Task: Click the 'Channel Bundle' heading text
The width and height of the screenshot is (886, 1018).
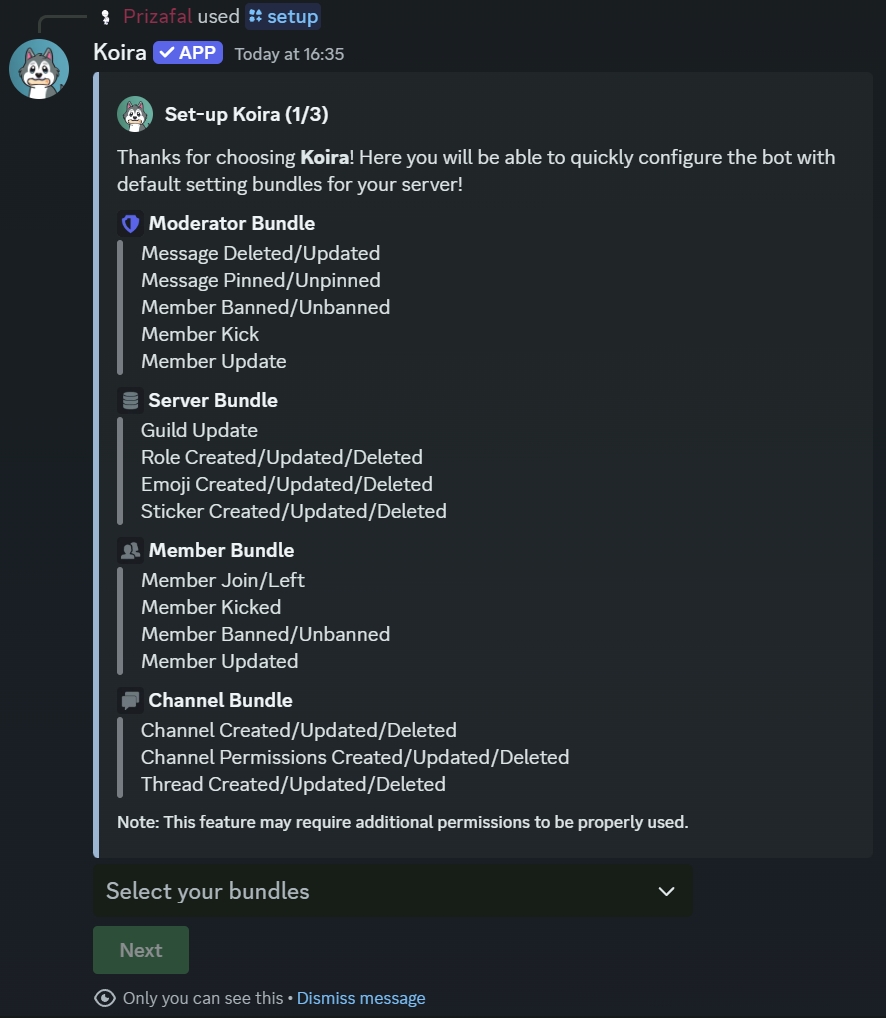Action: click(x=220, y=700)
